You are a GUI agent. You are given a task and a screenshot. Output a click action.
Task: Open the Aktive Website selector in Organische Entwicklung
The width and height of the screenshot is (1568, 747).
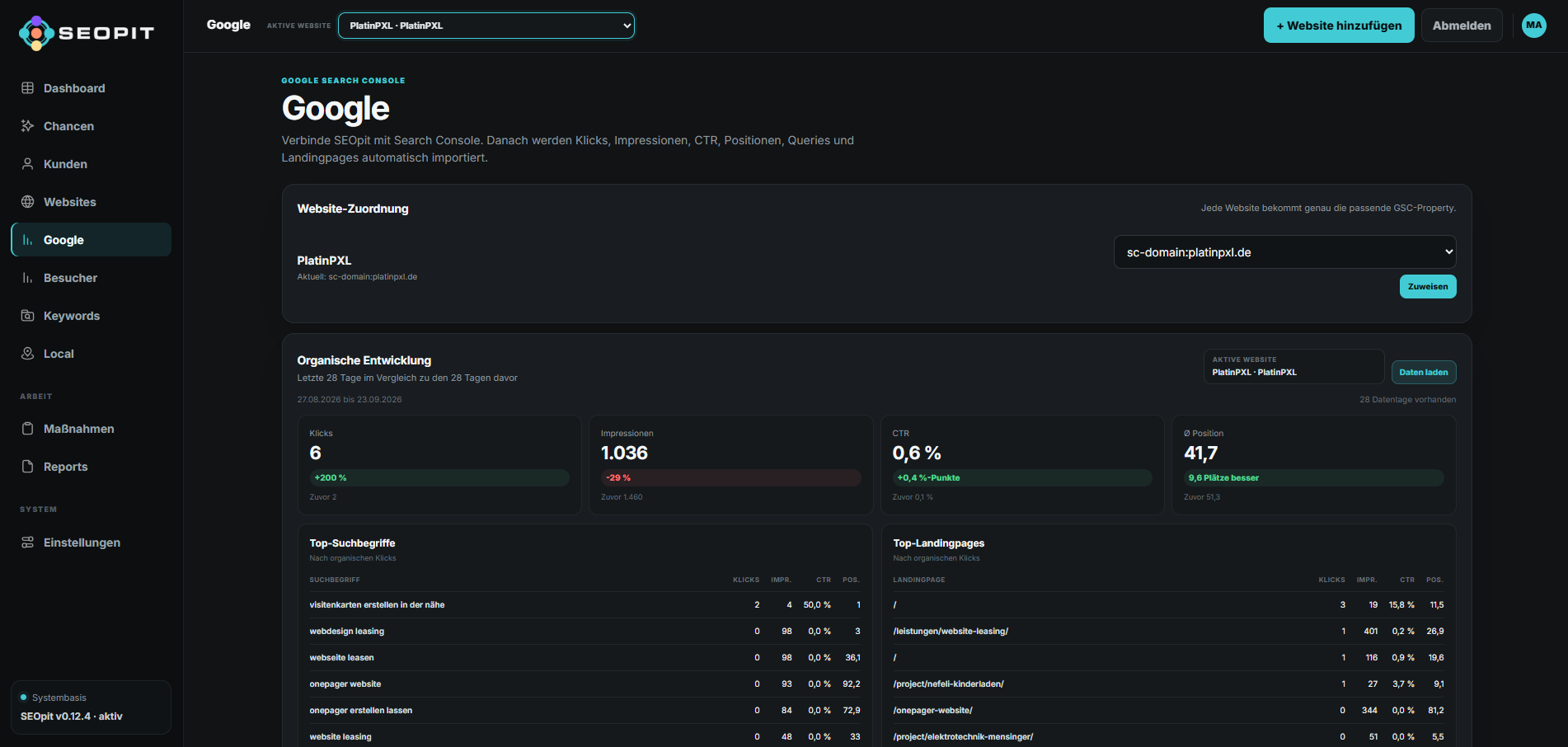[x=1293, y=367]
